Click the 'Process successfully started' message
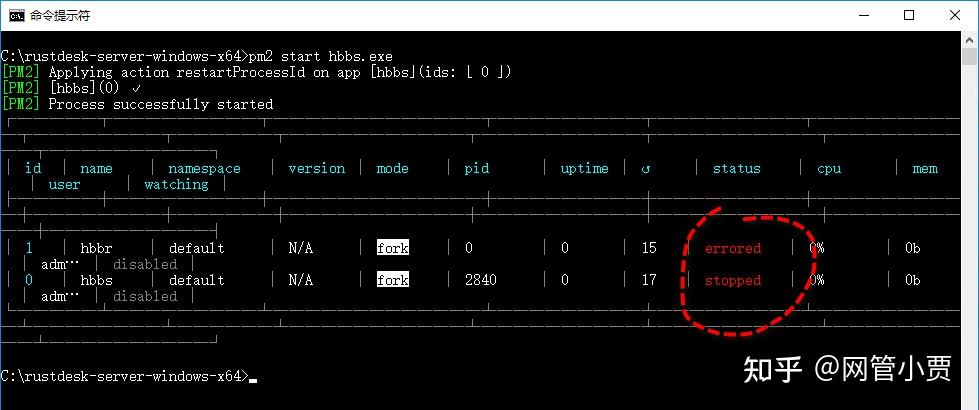979x410 pixels. [160, 104]
